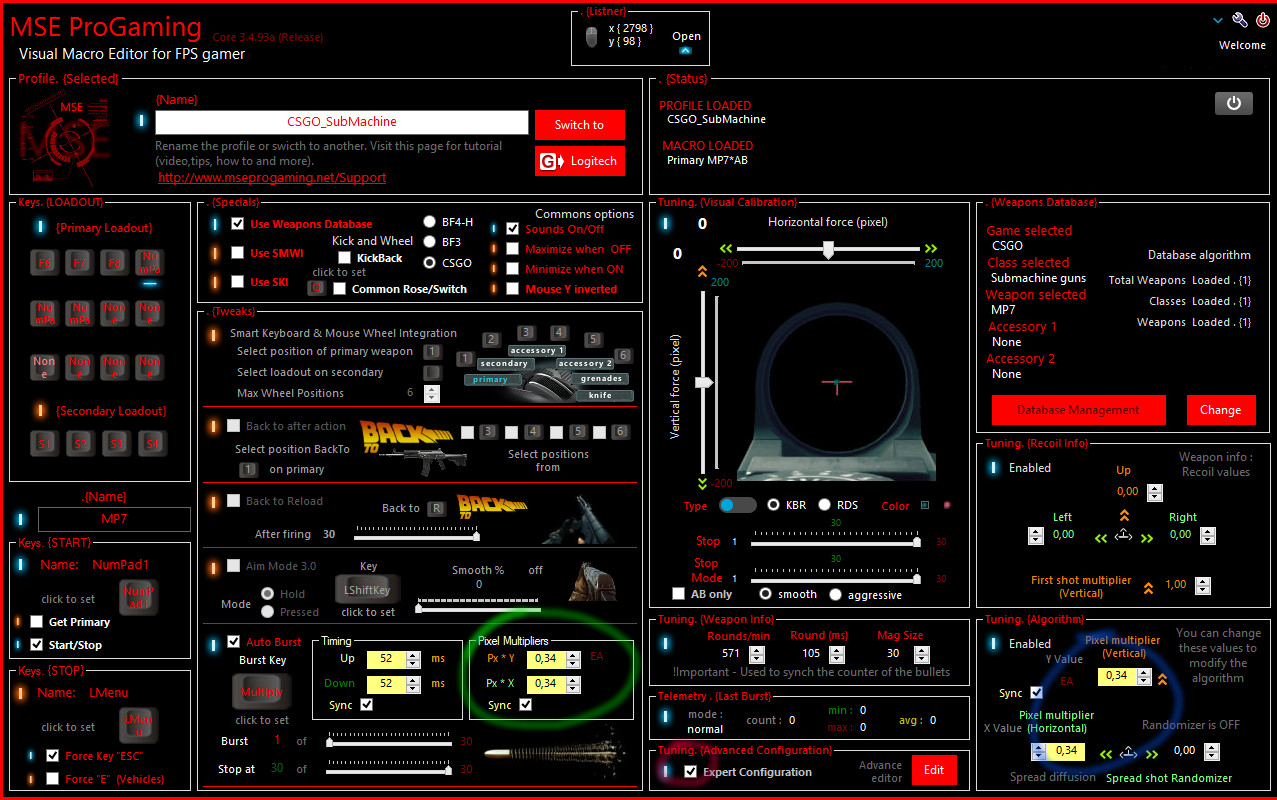Adjust the First shot multiplier stepper
The image size is (1277, 800).
(1202, 586)
